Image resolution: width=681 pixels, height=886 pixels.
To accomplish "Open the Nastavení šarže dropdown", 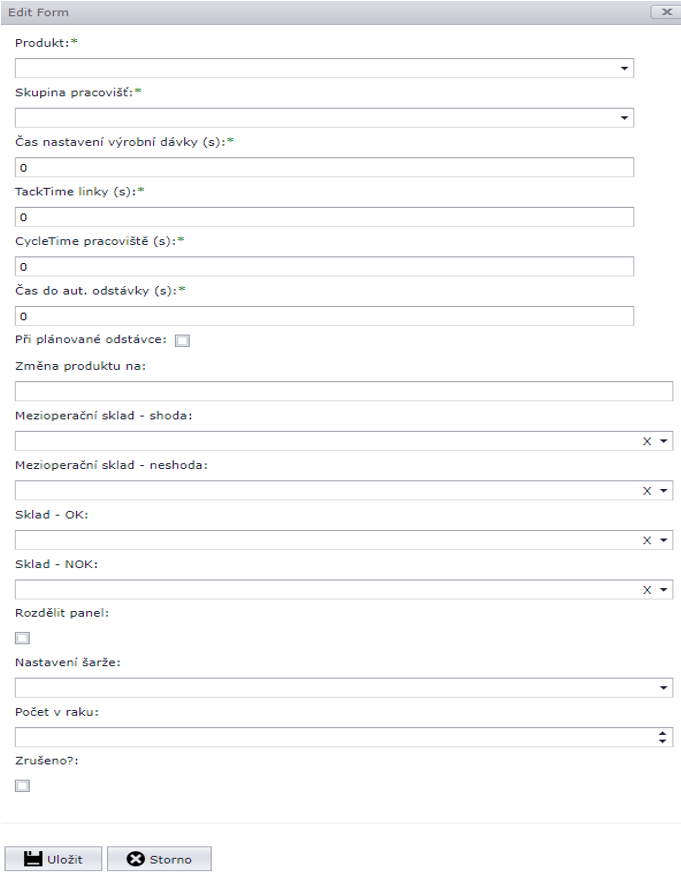I will 663,688.
